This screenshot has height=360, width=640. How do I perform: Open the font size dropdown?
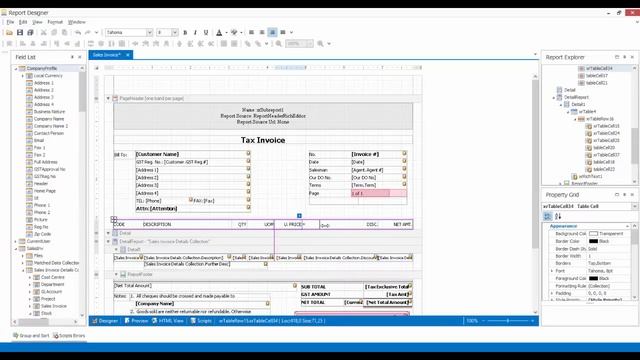coord(174,32)
